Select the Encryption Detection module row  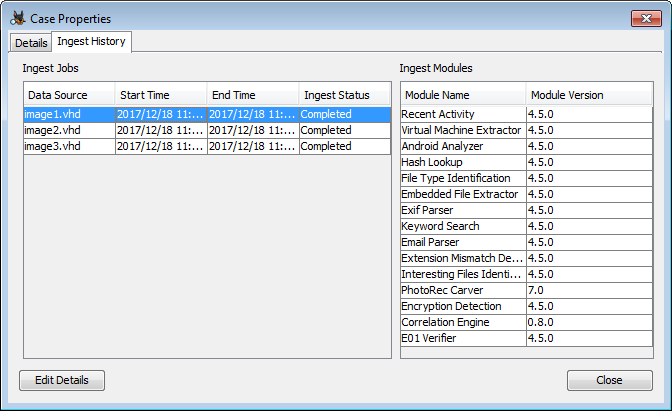527,306
